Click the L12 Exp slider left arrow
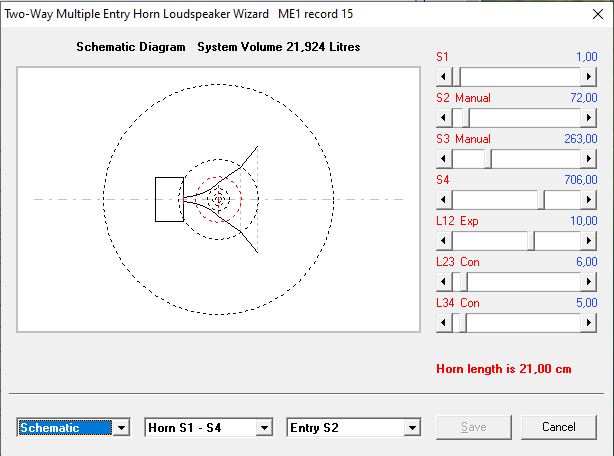 tap(444, 241)
